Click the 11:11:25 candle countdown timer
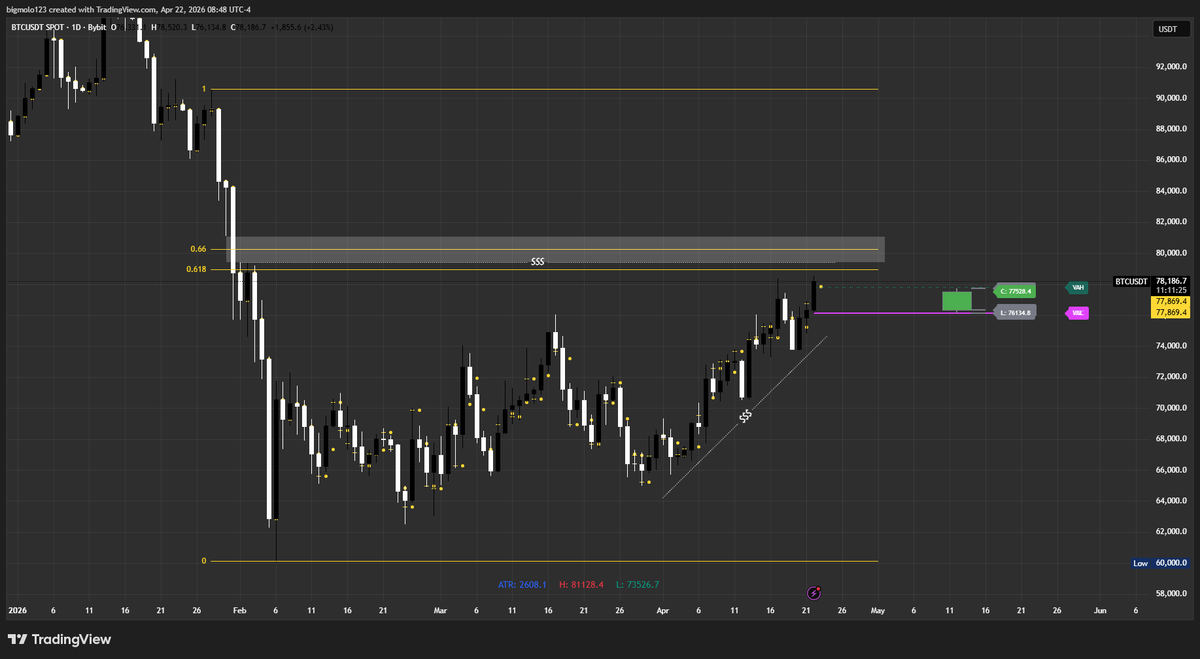Screen dimensions: 1200x659 (x=1170, y=291)
